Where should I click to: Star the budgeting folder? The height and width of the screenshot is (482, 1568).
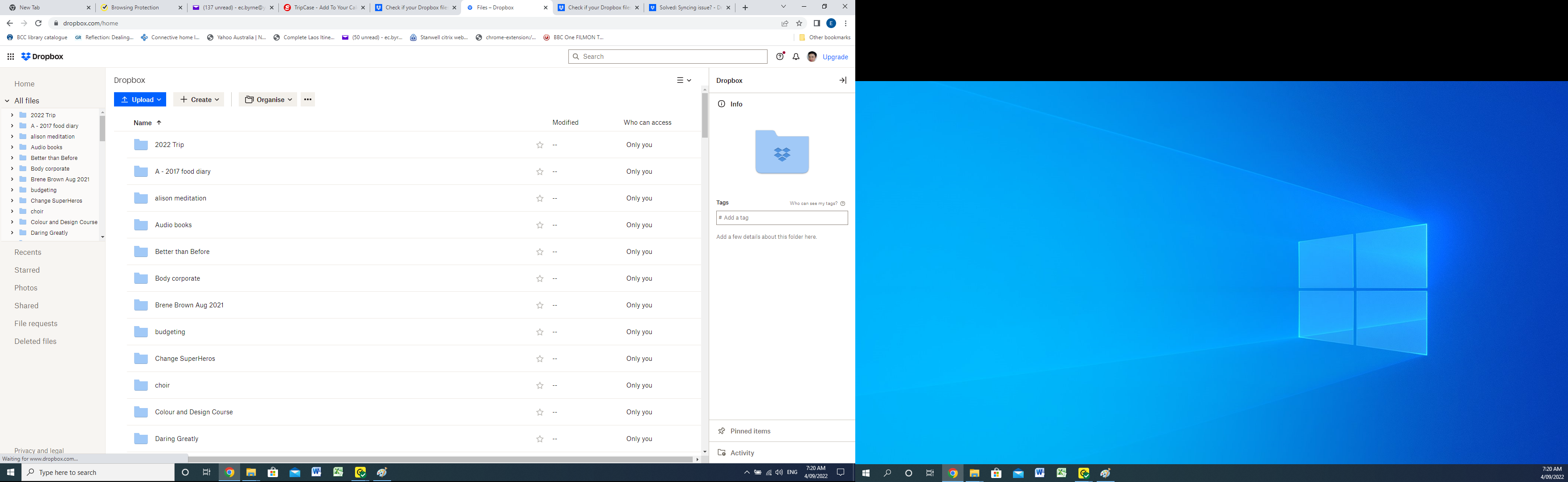click(x=539, y=332)
